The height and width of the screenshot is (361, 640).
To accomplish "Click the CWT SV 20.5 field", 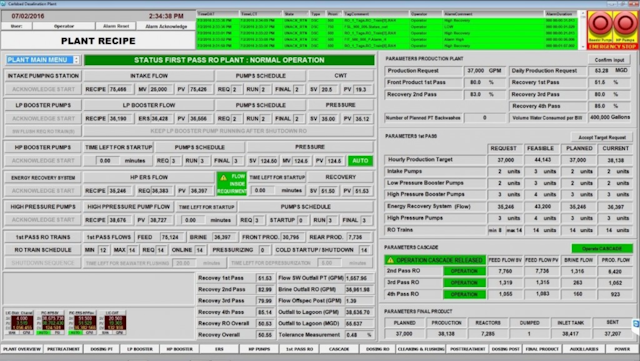I will [328, 89].
